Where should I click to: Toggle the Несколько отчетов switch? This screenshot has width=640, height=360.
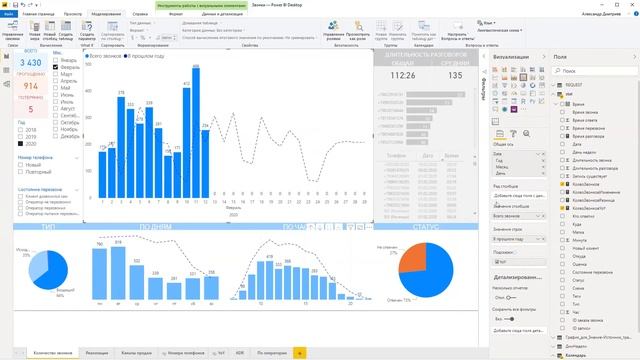511,298
